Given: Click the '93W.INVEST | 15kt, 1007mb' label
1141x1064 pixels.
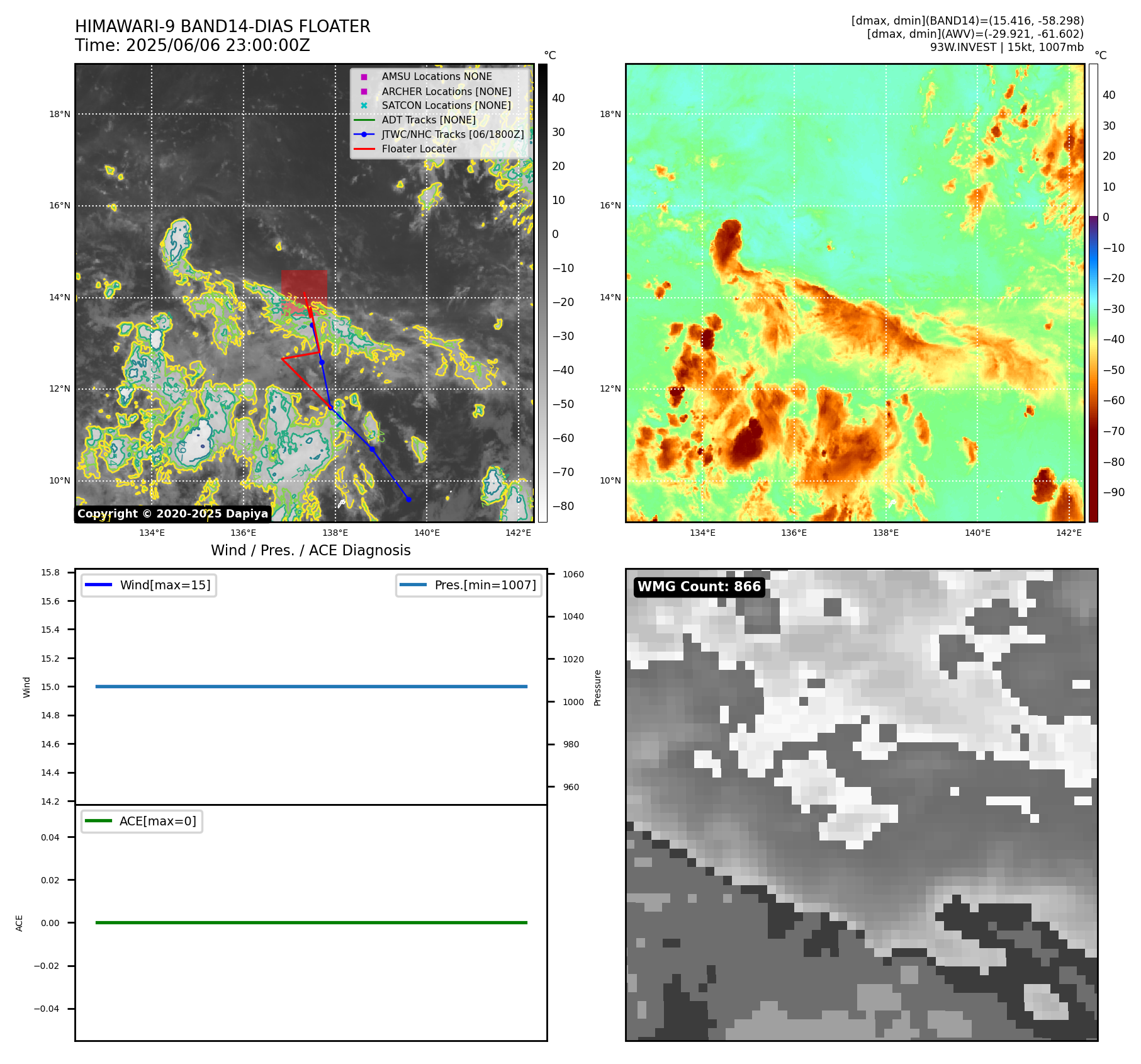Looking at the screenshot, I should 1007,47.
